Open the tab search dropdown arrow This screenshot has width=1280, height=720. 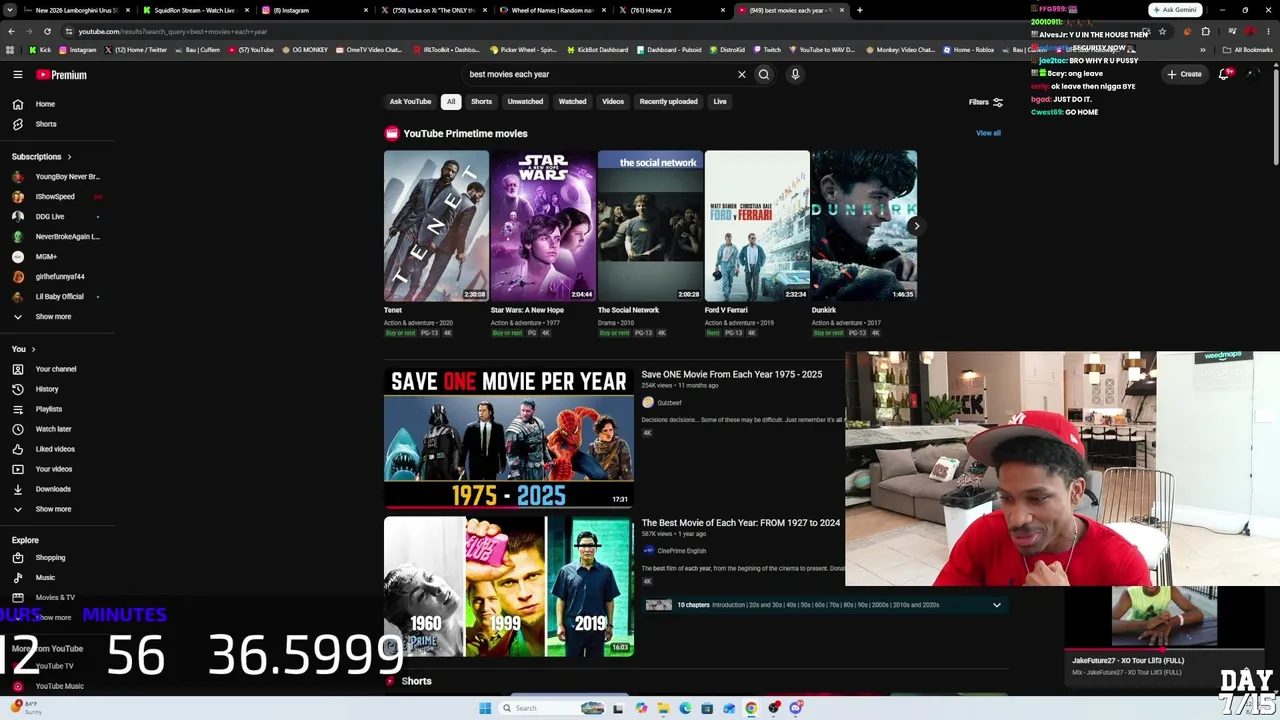10,10
